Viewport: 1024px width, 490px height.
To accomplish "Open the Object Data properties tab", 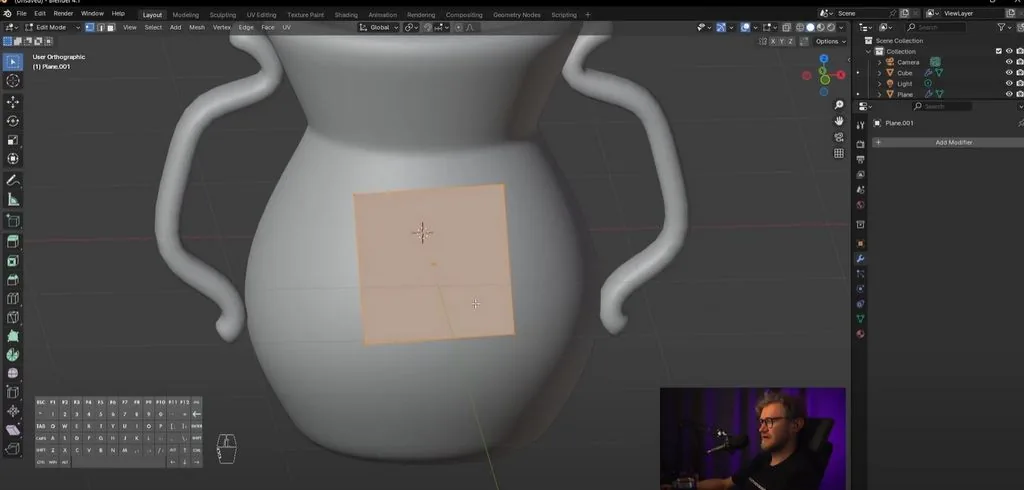I will coord(860,319).
